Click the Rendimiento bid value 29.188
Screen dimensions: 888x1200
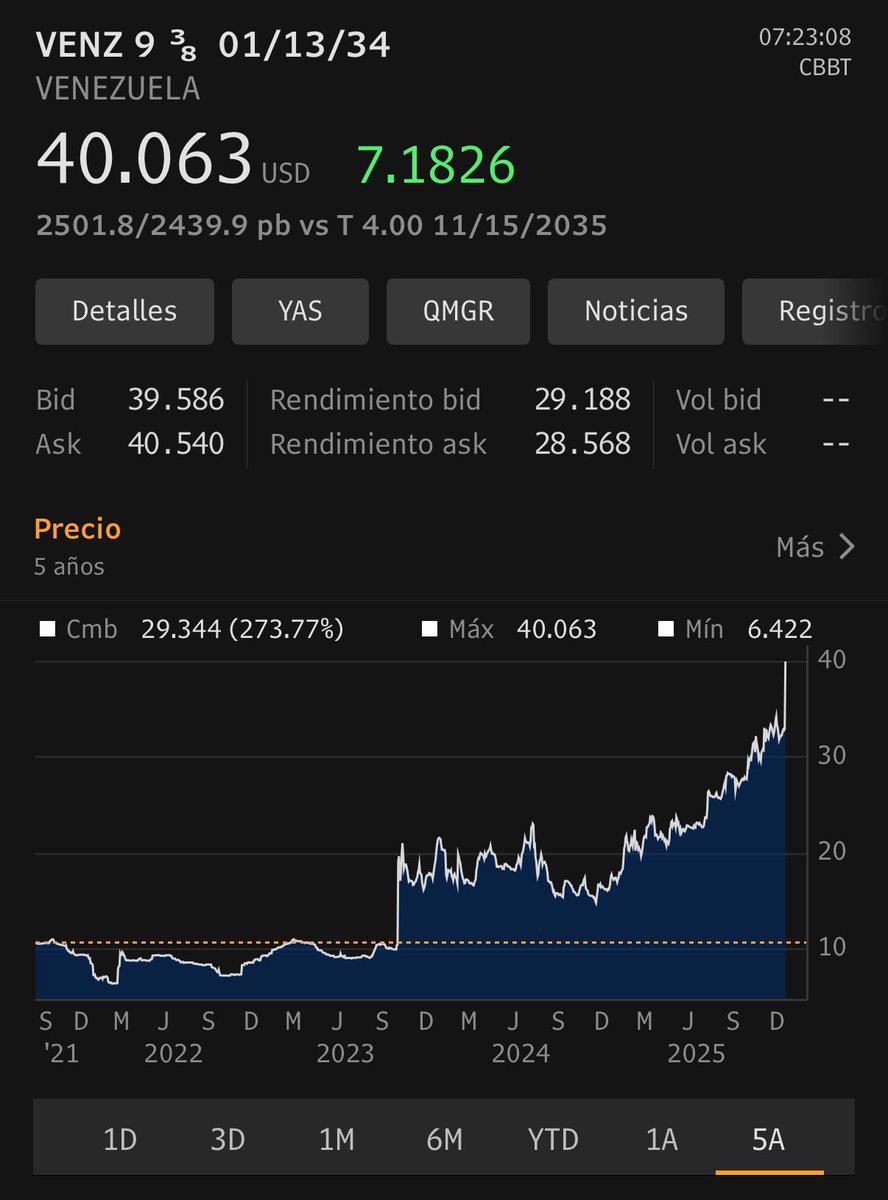click(583, 400)
